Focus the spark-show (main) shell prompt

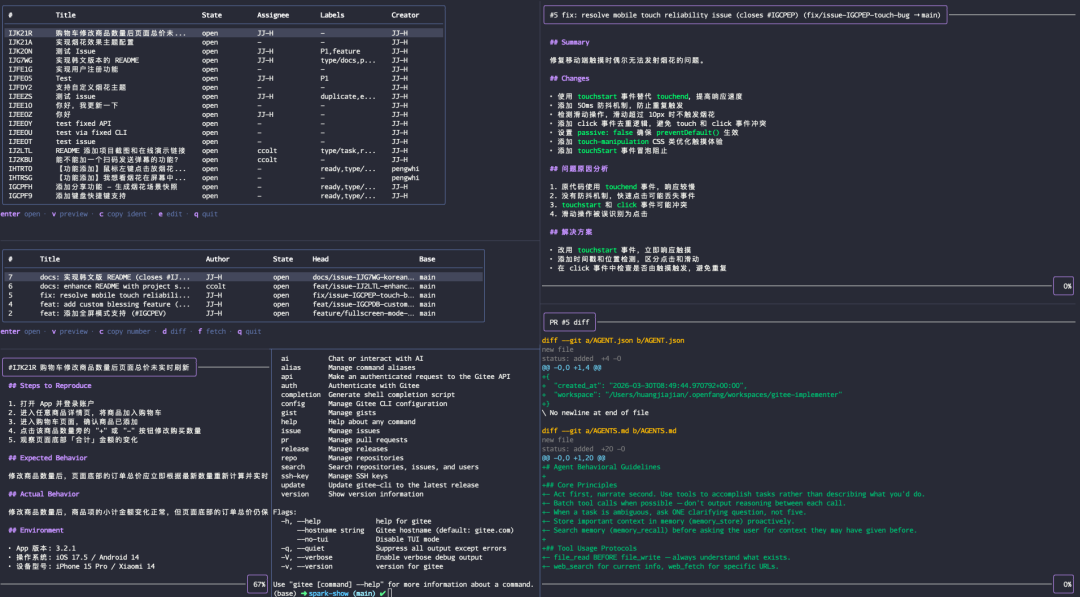[x=333, y=593]
